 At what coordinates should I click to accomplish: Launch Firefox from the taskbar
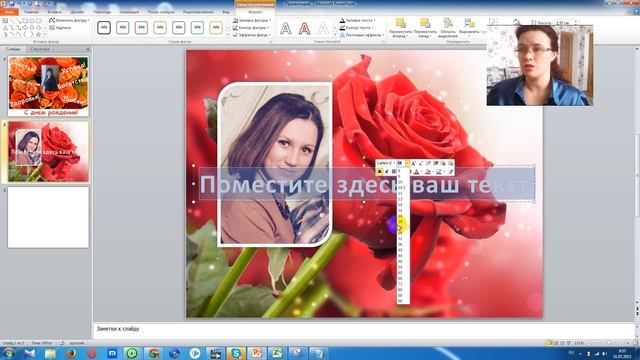(71, 353)
